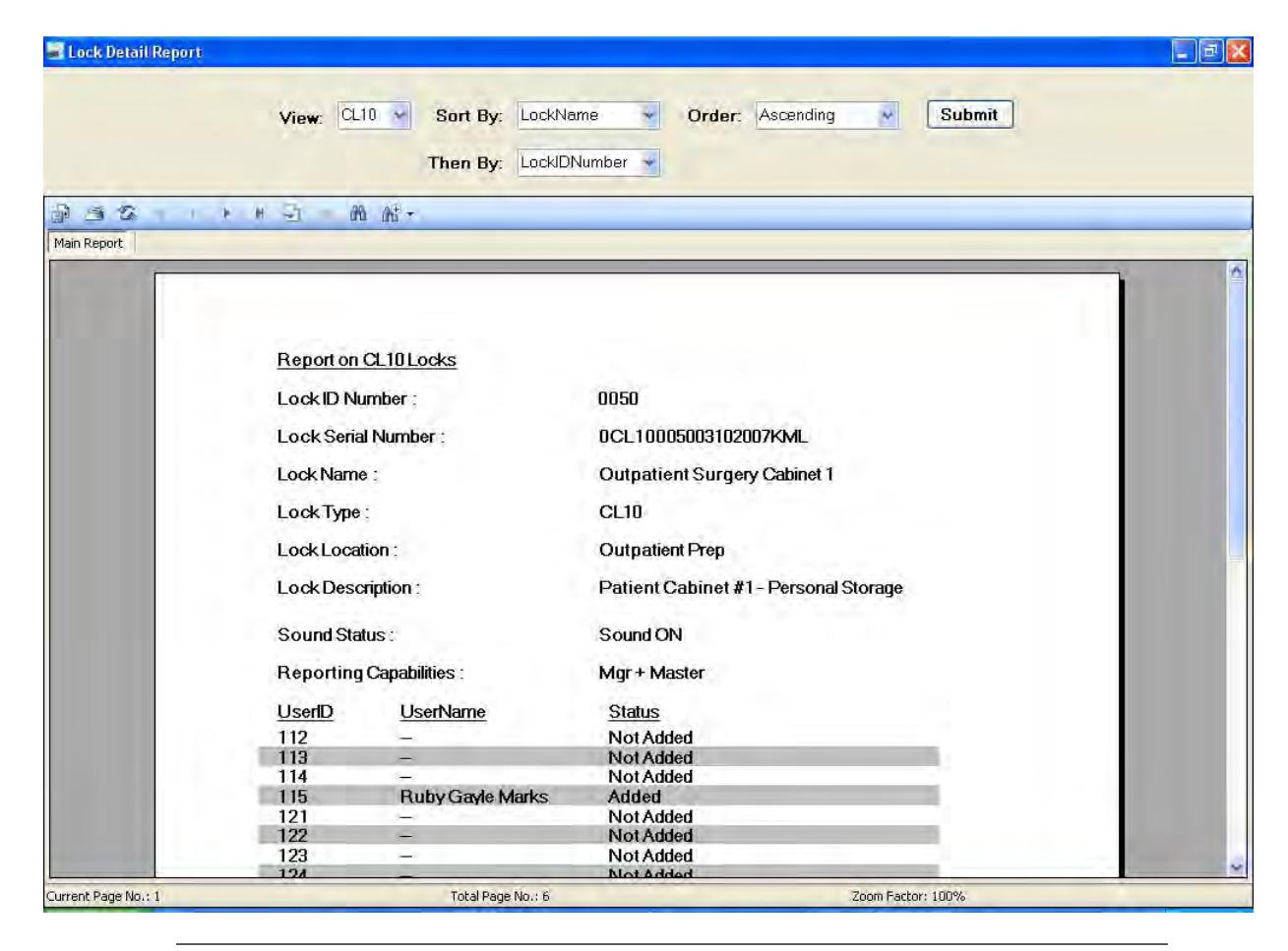Click the Lock Type value CL10

[x=621, y=511]
